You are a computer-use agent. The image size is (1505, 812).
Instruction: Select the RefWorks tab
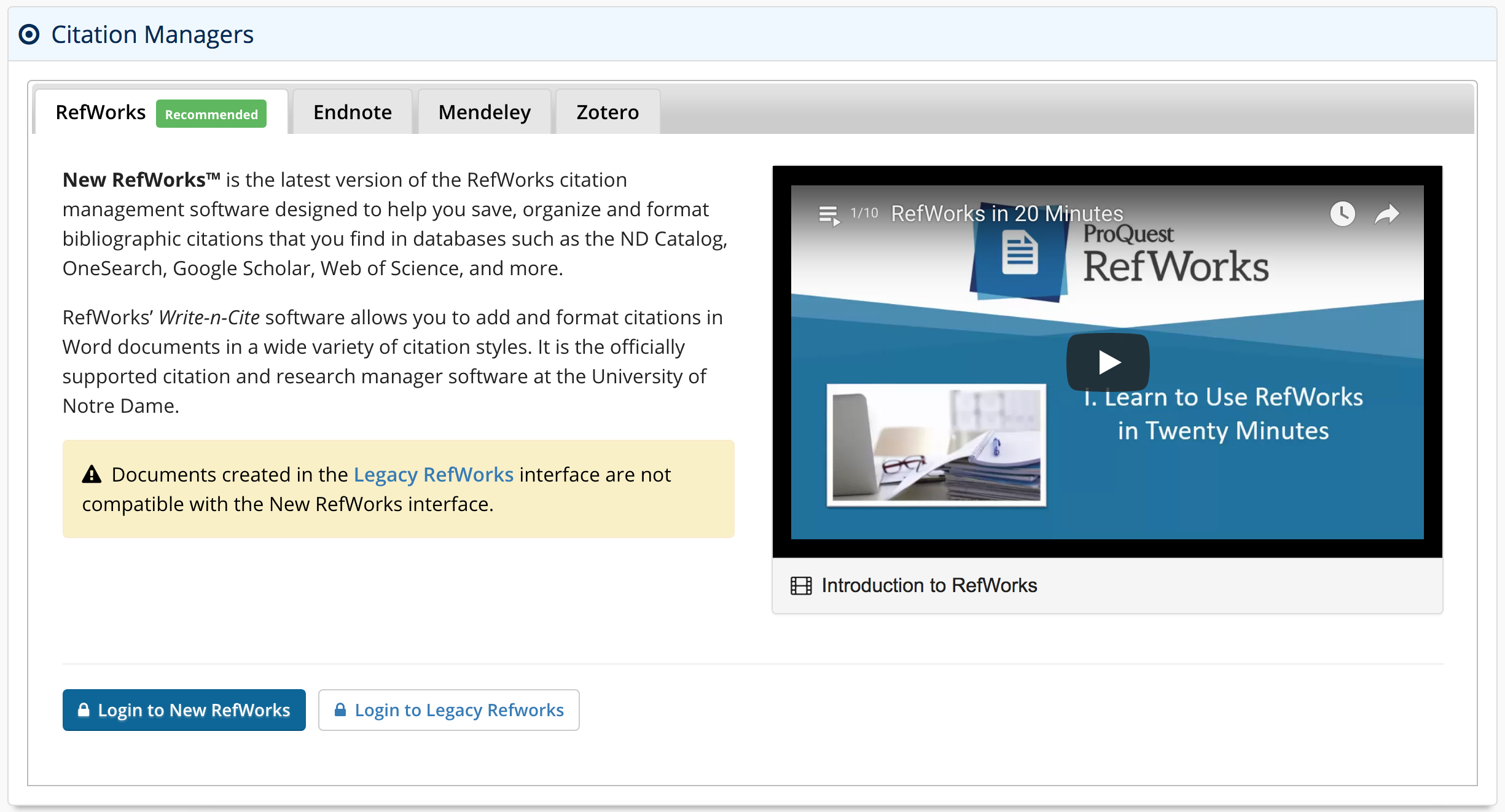tap(162, 112)
